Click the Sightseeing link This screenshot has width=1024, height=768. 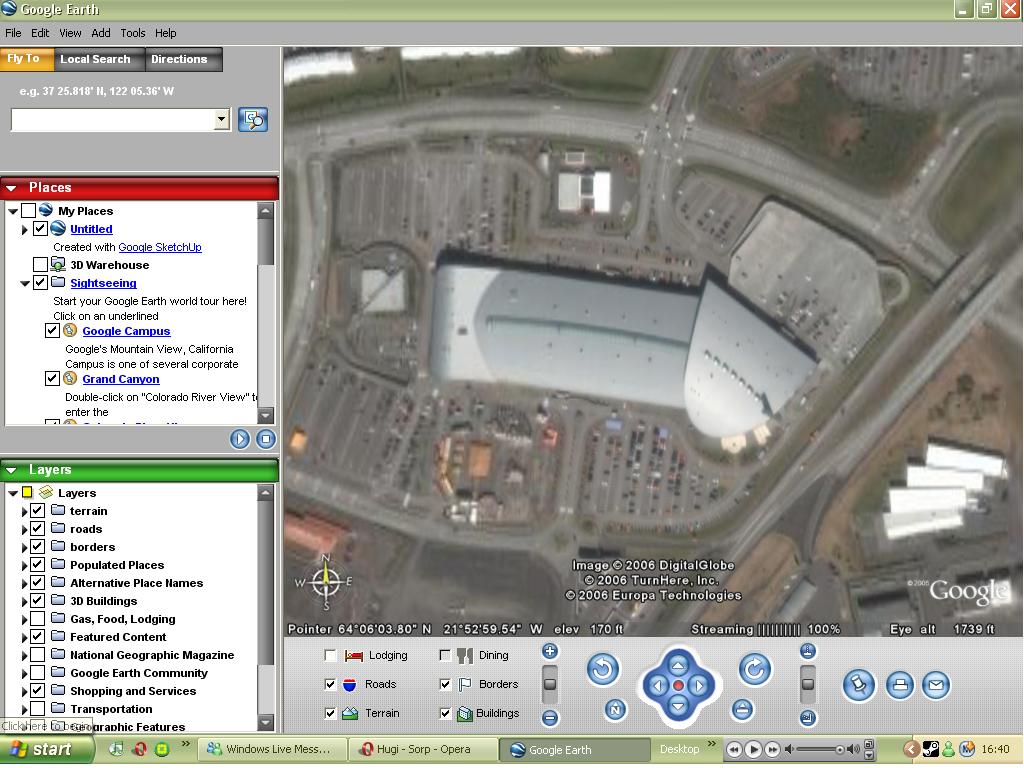tap(103, 283)
